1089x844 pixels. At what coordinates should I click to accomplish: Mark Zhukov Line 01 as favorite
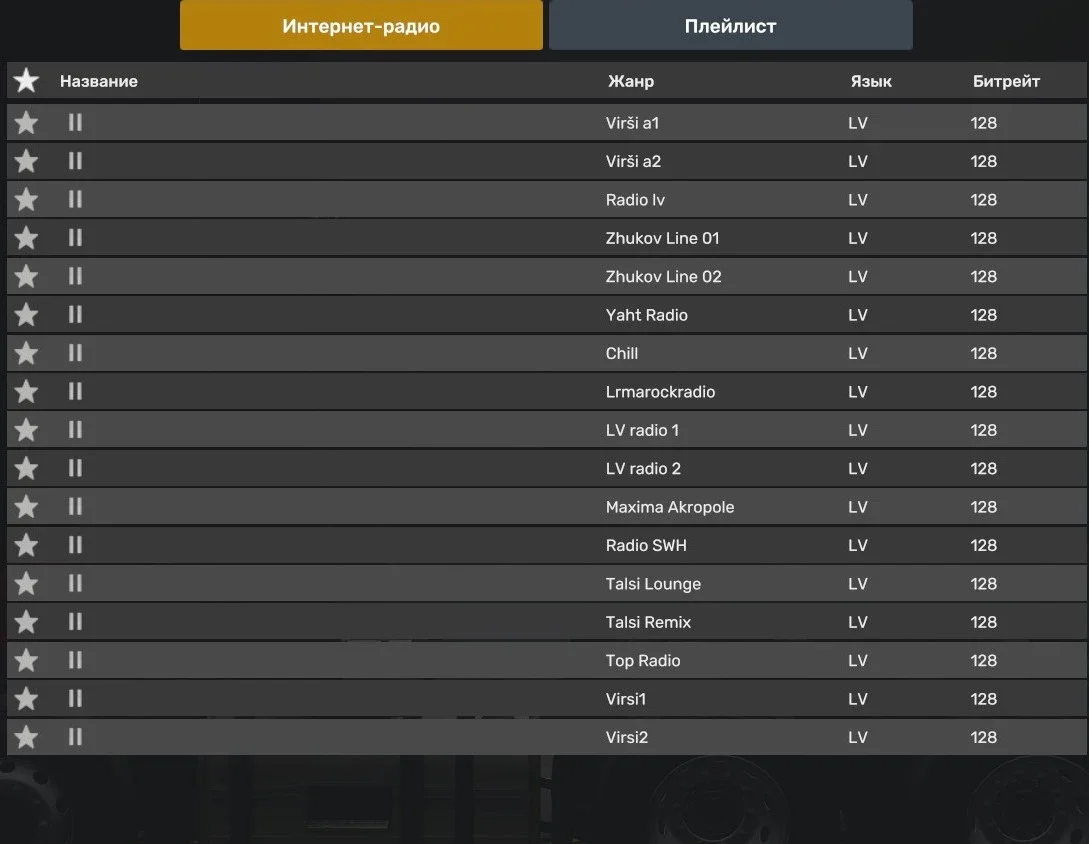pos(26,238)
